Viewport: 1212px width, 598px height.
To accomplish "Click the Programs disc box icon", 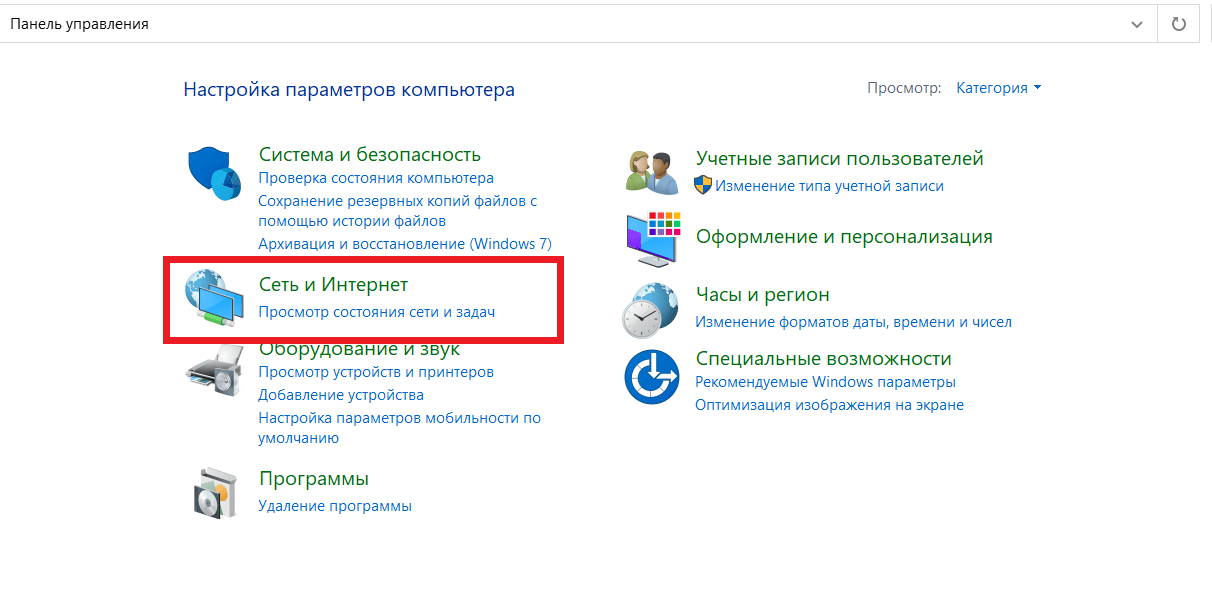I will (214, 491).
